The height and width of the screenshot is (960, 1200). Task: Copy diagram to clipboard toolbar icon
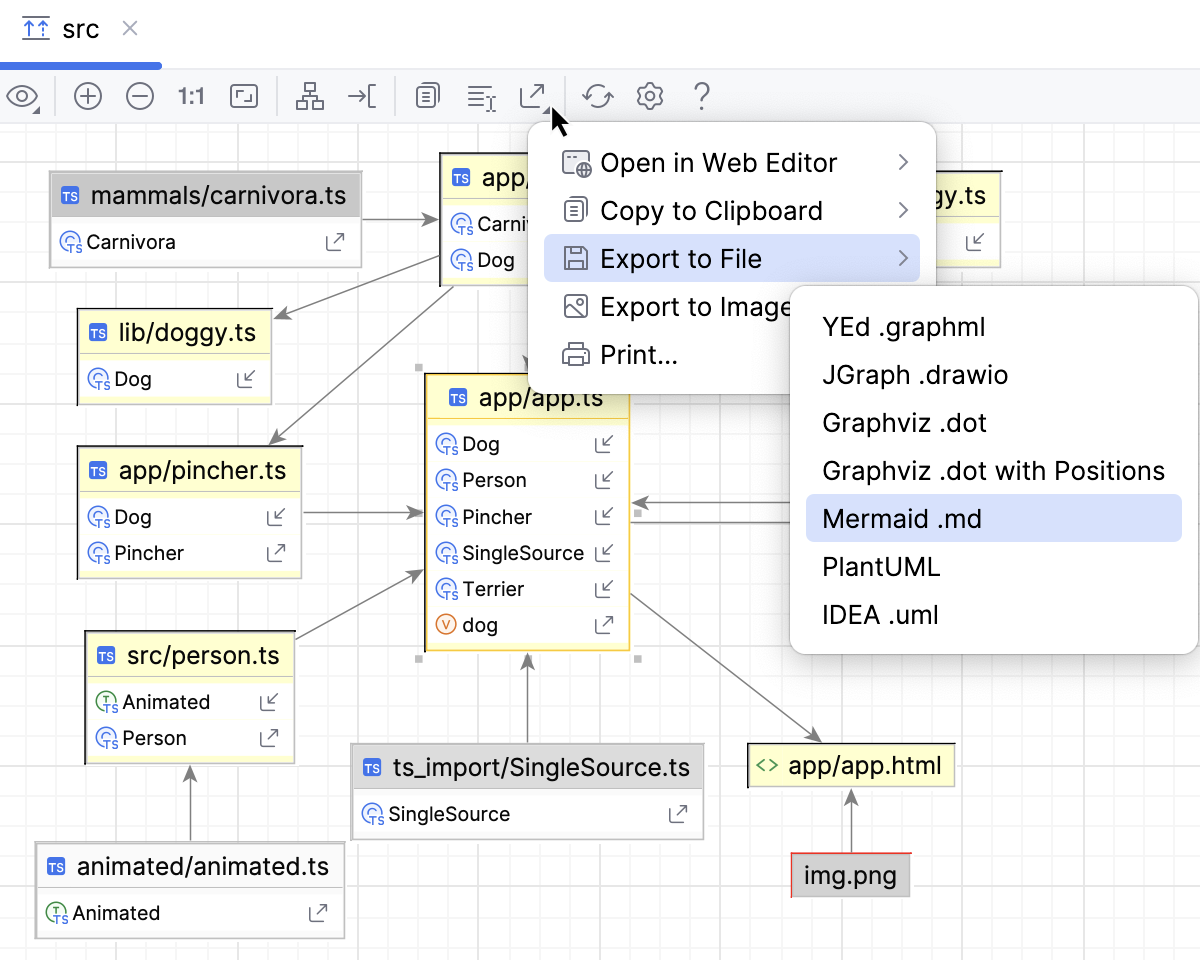pyautogui.click(x=428, y=97)
